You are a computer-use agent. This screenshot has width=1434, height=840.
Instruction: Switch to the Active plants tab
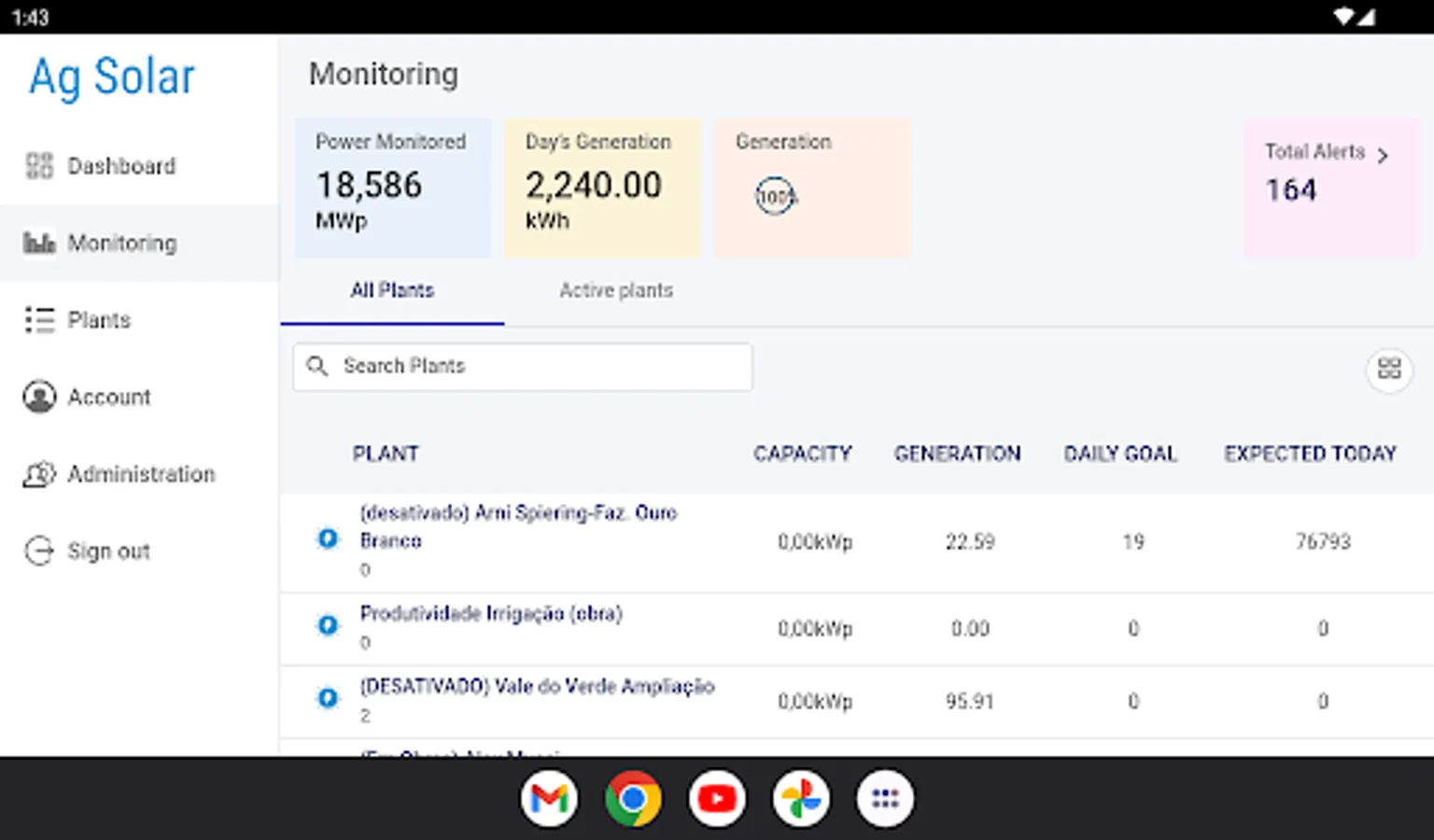click(x=616, y=290)
